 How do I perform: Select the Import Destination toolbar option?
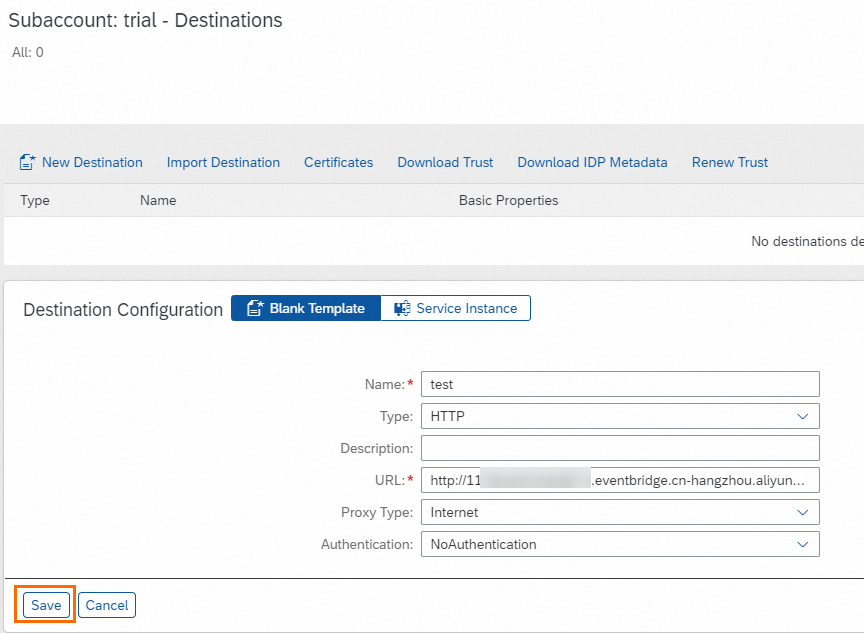coord(223,162)
